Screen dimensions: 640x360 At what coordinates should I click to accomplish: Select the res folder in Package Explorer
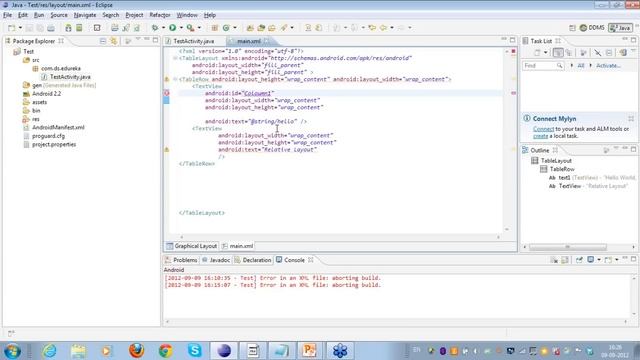(x=32, y=119)
